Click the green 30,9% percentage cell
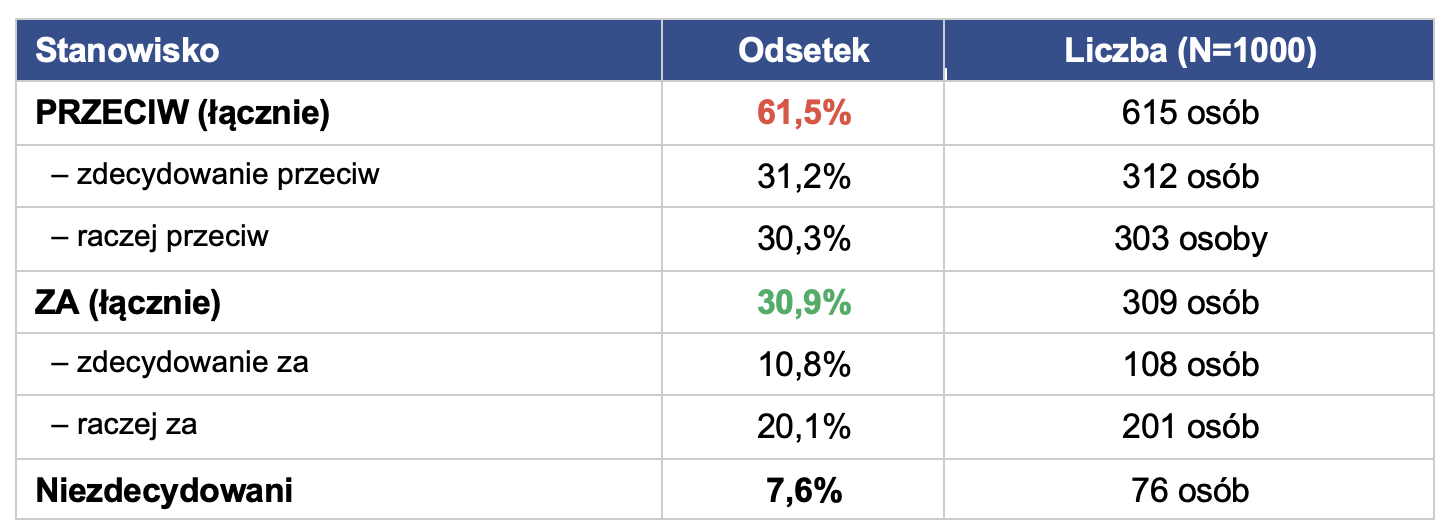This screenshot has height=530, width=1451. pyautogui.click(x=803, y=302)
